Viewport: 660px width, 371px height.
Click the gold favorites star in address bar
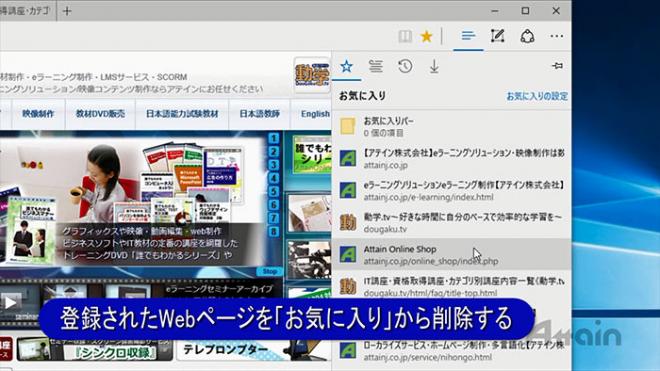click(x=426, y=36)
